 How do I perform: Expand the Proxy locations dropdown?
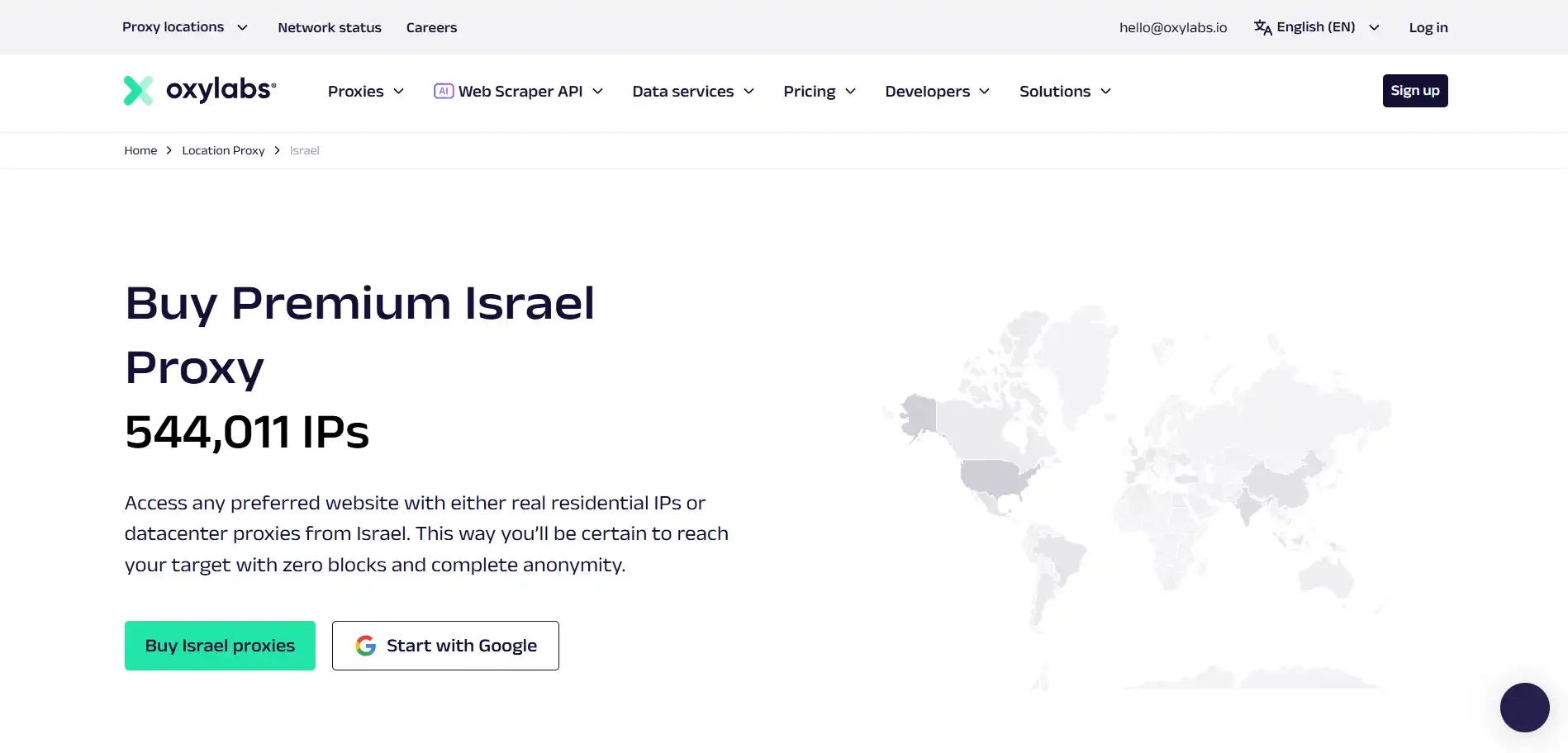242,27
